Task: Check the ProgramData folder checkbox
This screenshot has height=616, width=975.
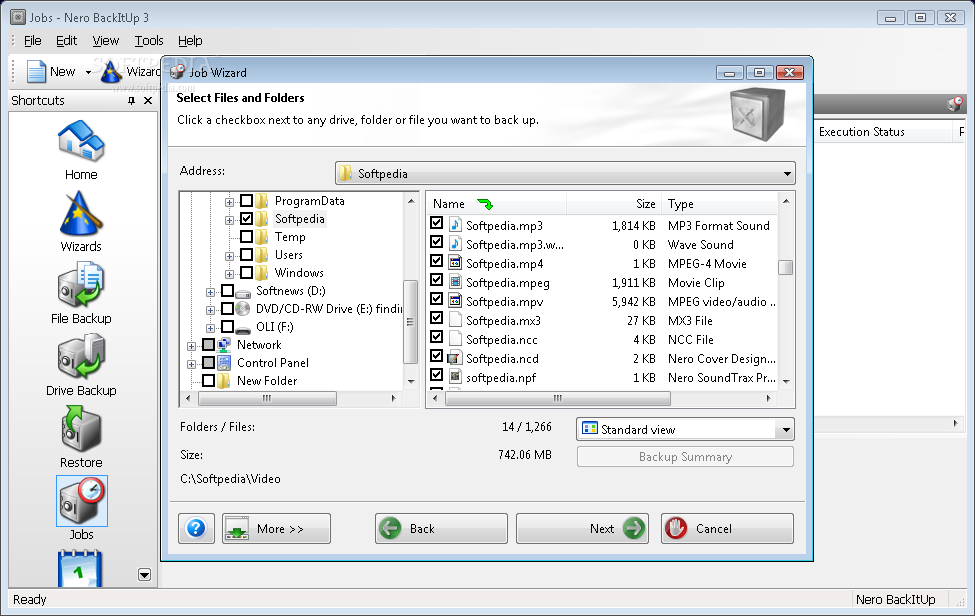Action: (246, 201)
